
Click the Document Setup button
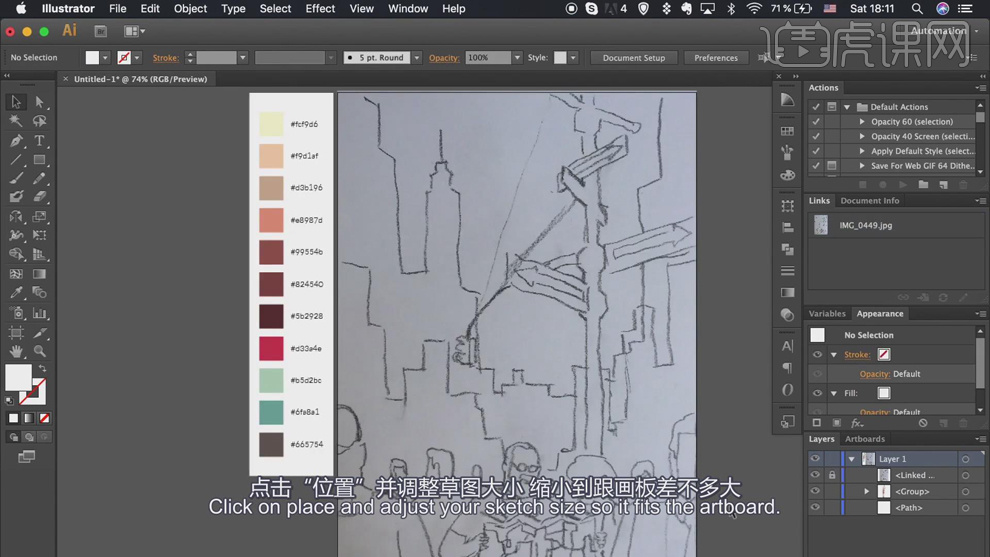coord(633,58)
